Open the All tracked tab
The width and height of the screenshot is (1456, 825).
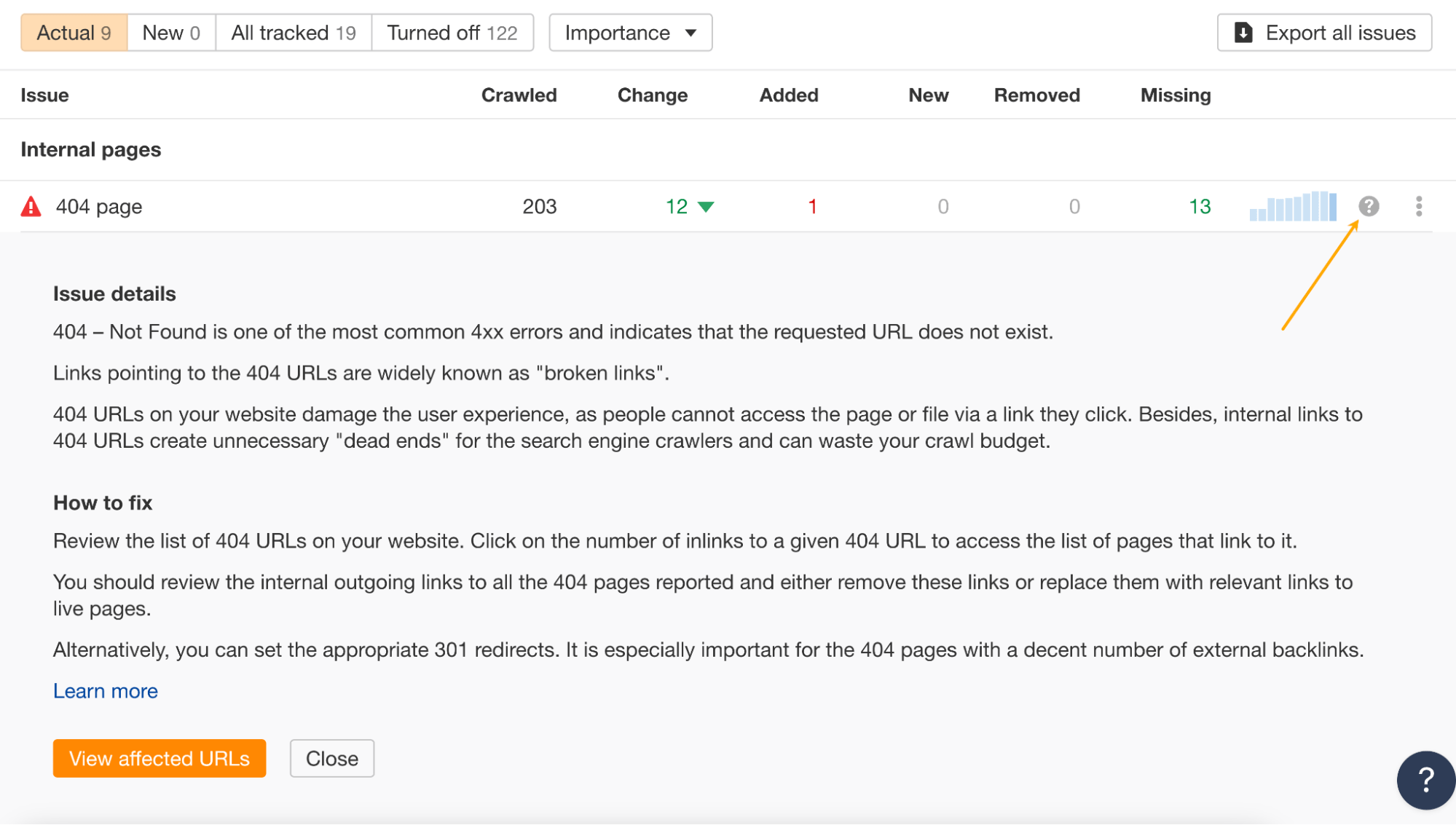(293, 32)
